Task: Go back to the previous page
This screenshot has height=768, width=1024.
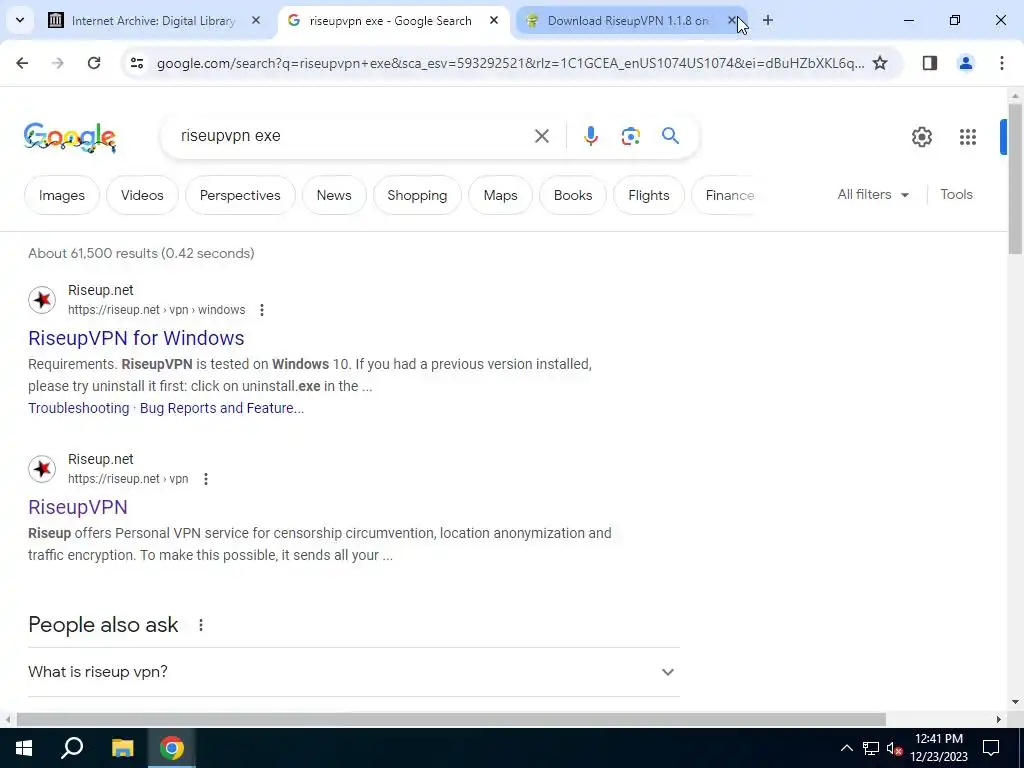Action: tap(22, 63)
